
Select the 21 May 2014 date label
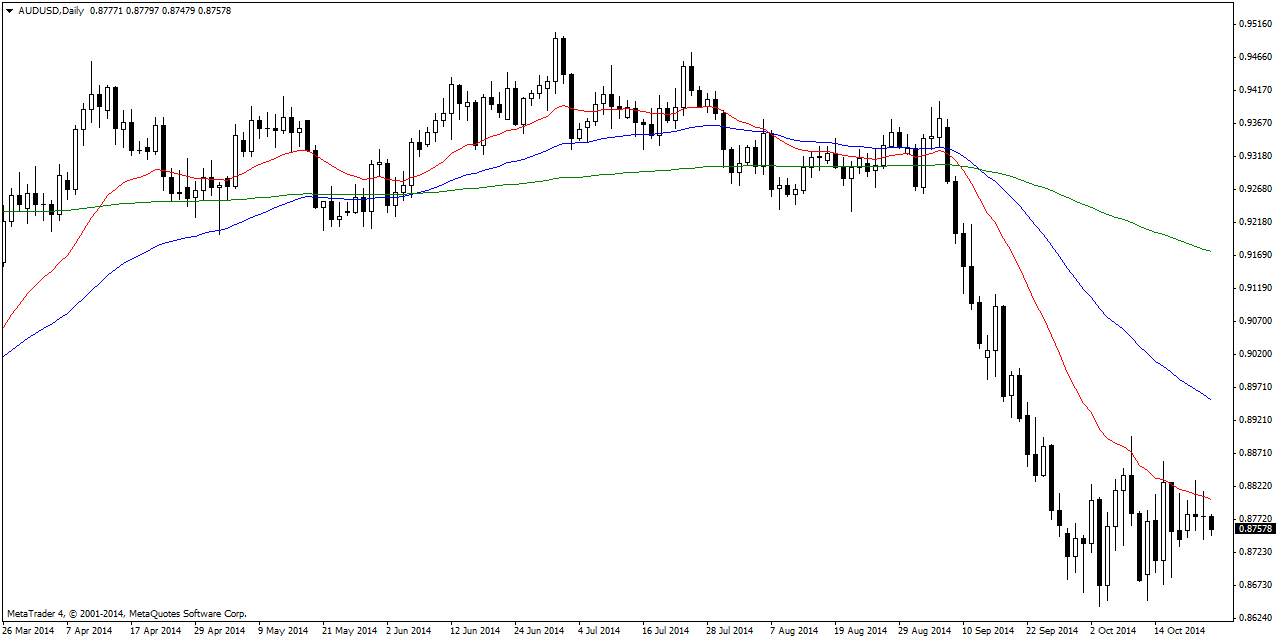pos(349,631)
